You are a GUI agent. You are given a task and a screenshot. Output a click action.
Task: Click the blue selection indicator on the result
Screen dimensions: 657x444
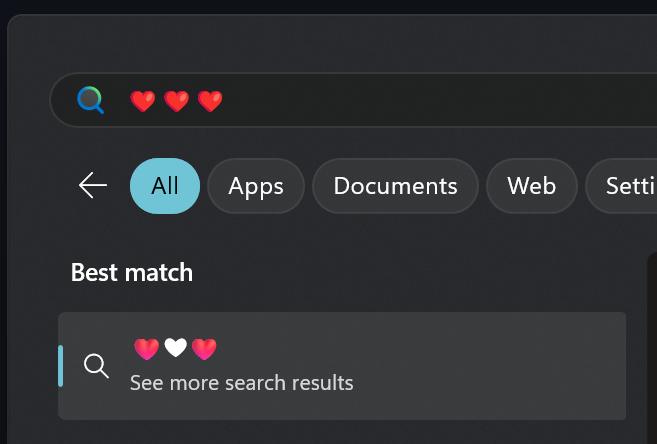[x=61, y=366]
